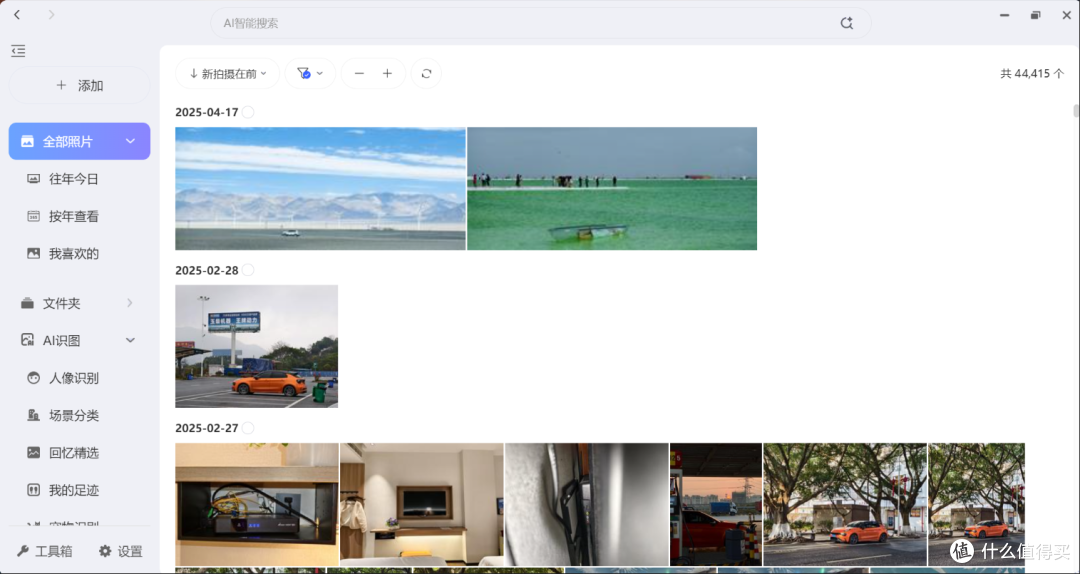
Task: Click the toolbox wrench icon
Action: coord(23,551)
